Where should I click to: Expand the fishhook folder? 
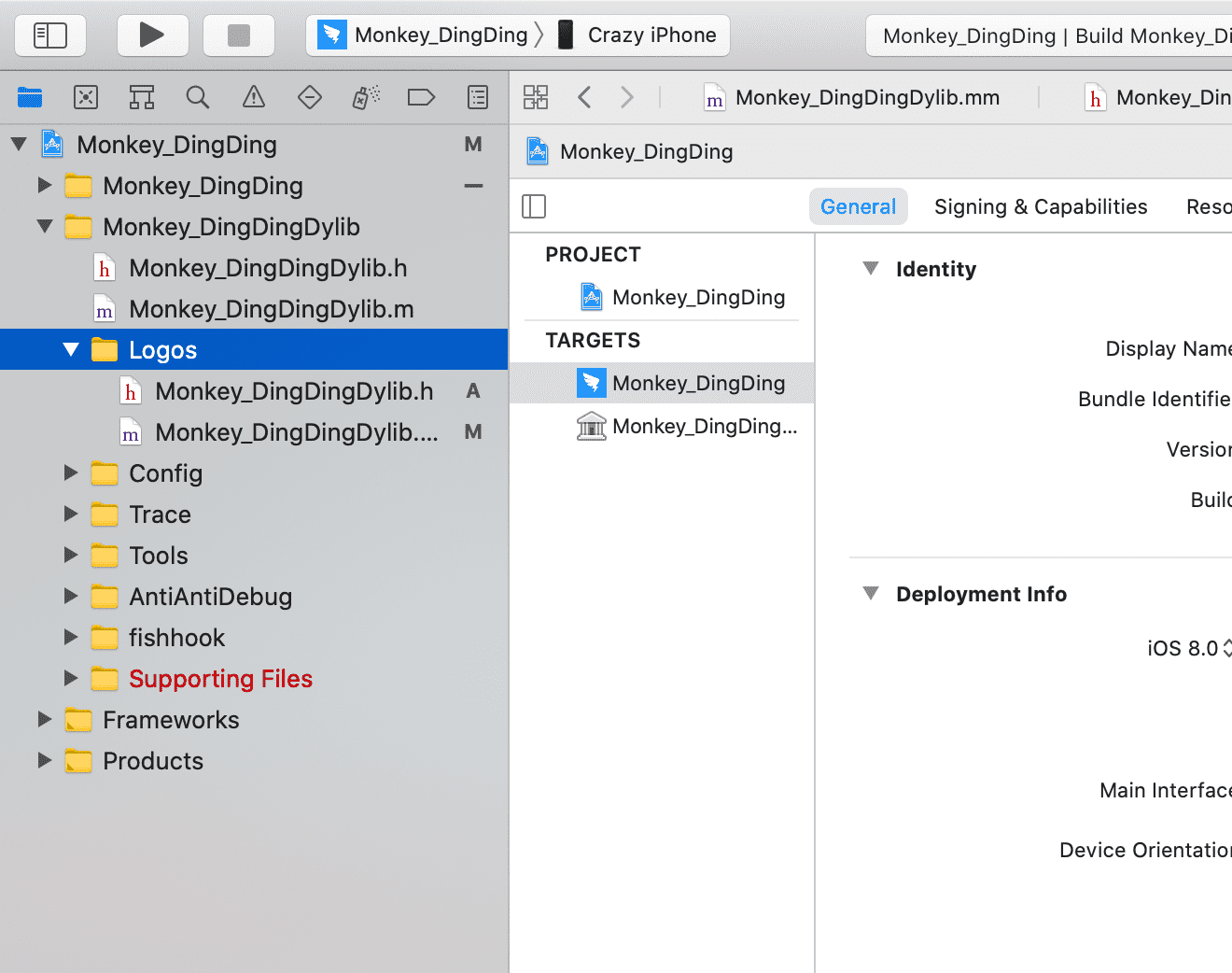coord(71,638)
